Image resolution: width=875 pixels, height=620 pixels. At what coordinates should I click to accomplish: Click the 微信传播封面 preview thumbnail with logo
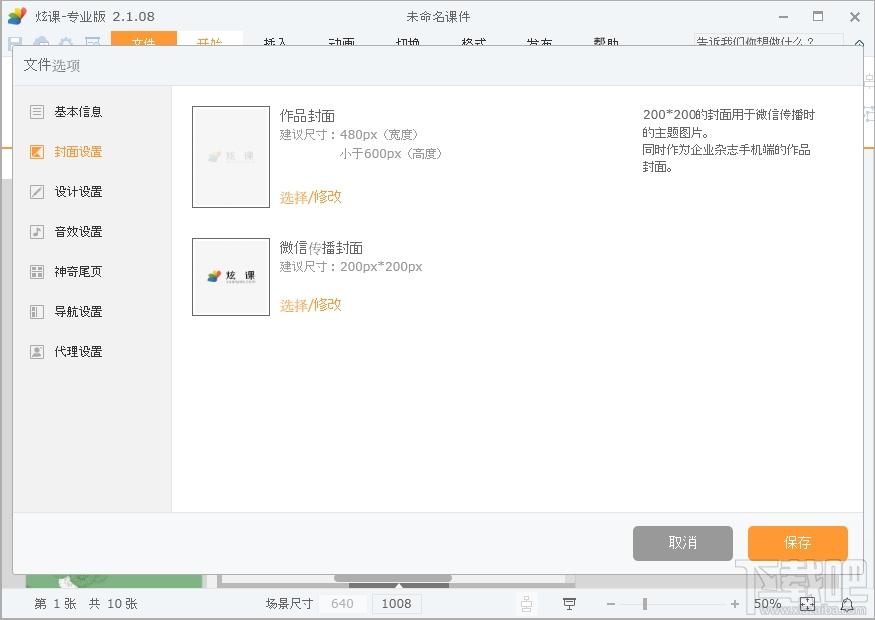pos(231,277)
